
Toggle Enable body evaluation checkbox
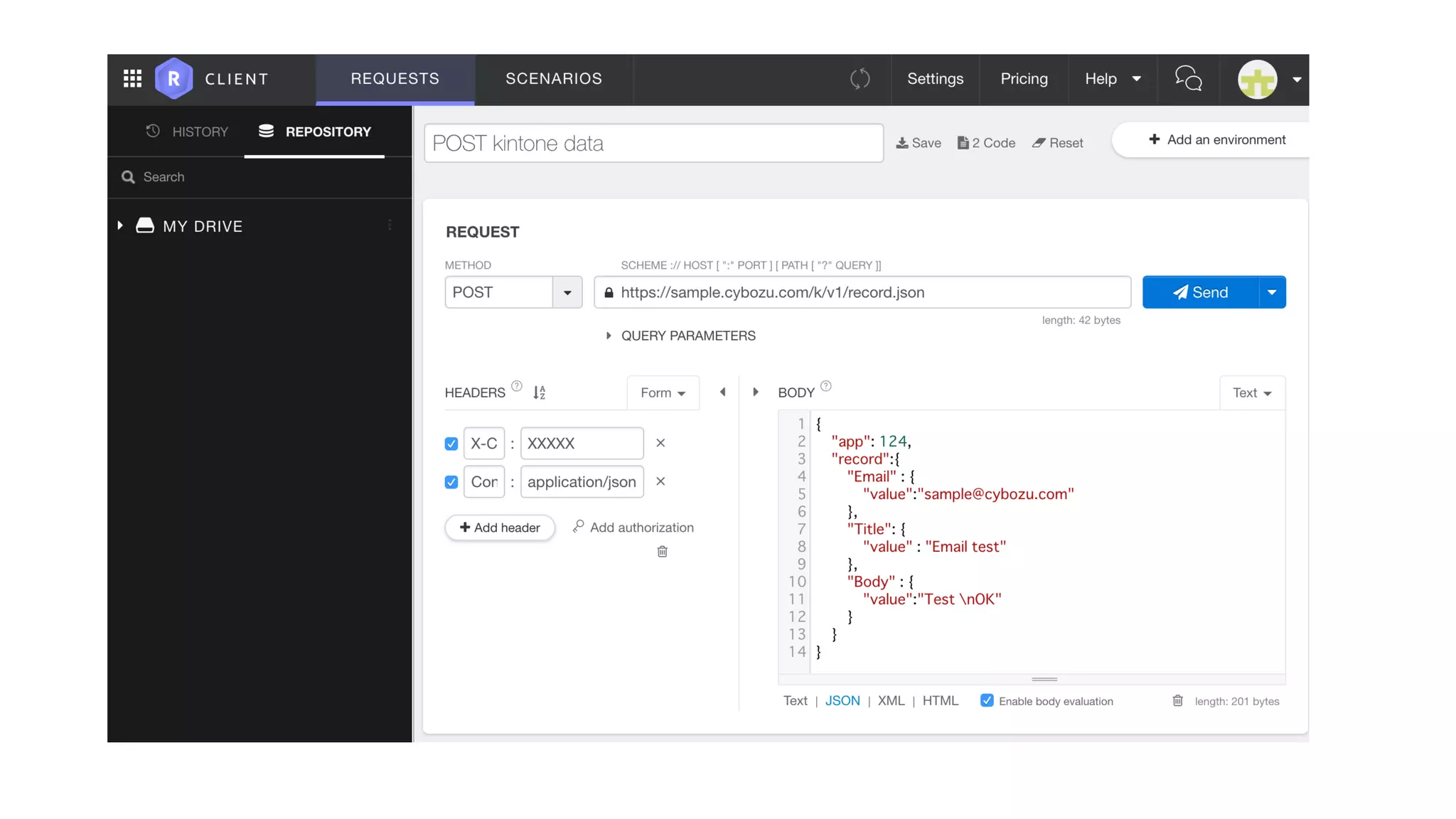[987, 701]
